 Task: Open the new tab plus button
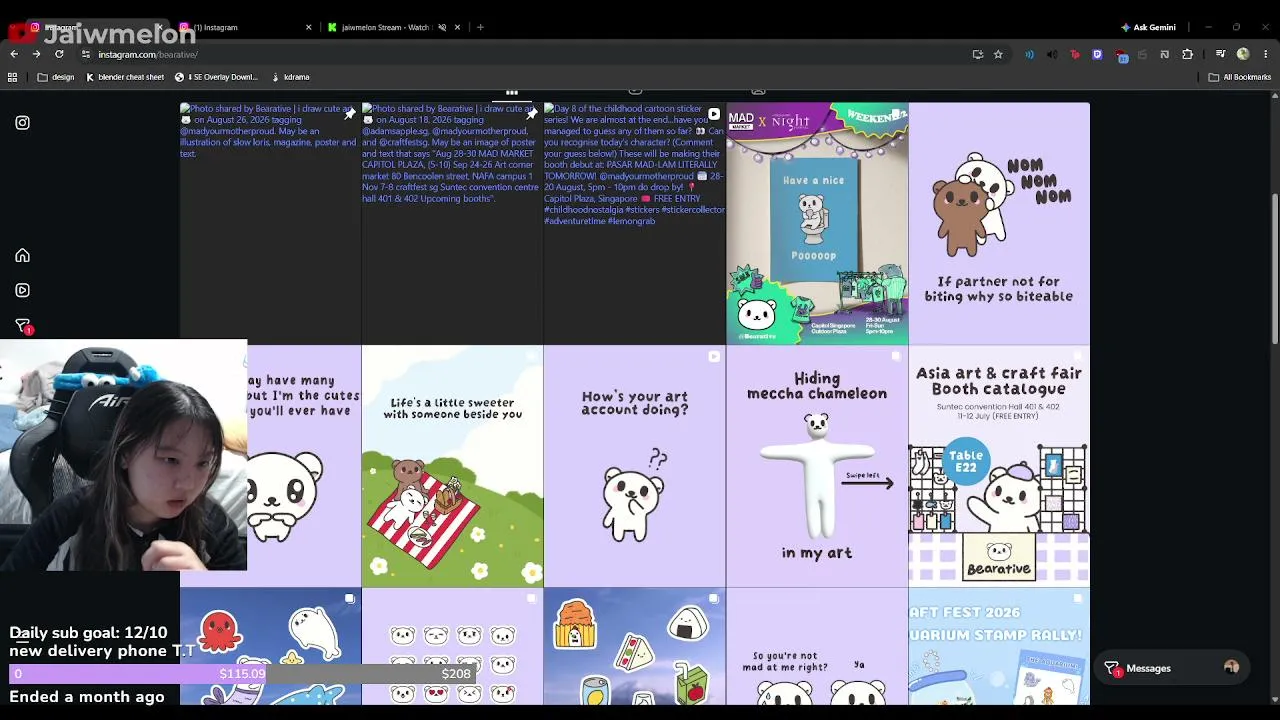480,27
